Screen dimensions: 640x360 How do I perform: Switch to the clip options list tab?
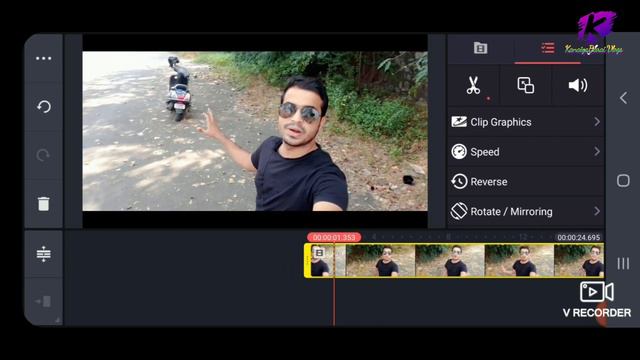click(547, 48)
